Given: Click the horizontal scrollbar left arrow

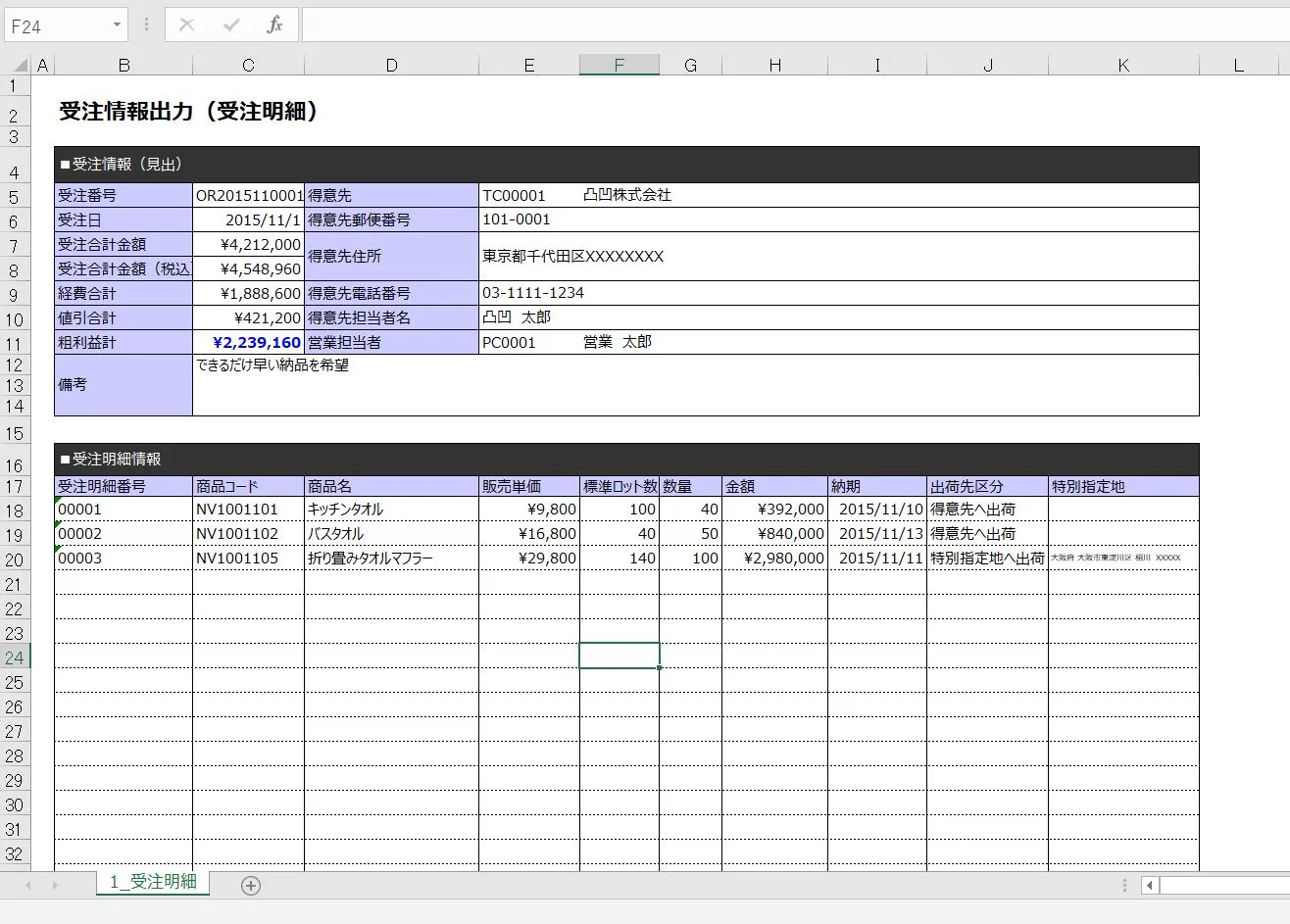Looking at the screenshot, I should pos(1150,886).
